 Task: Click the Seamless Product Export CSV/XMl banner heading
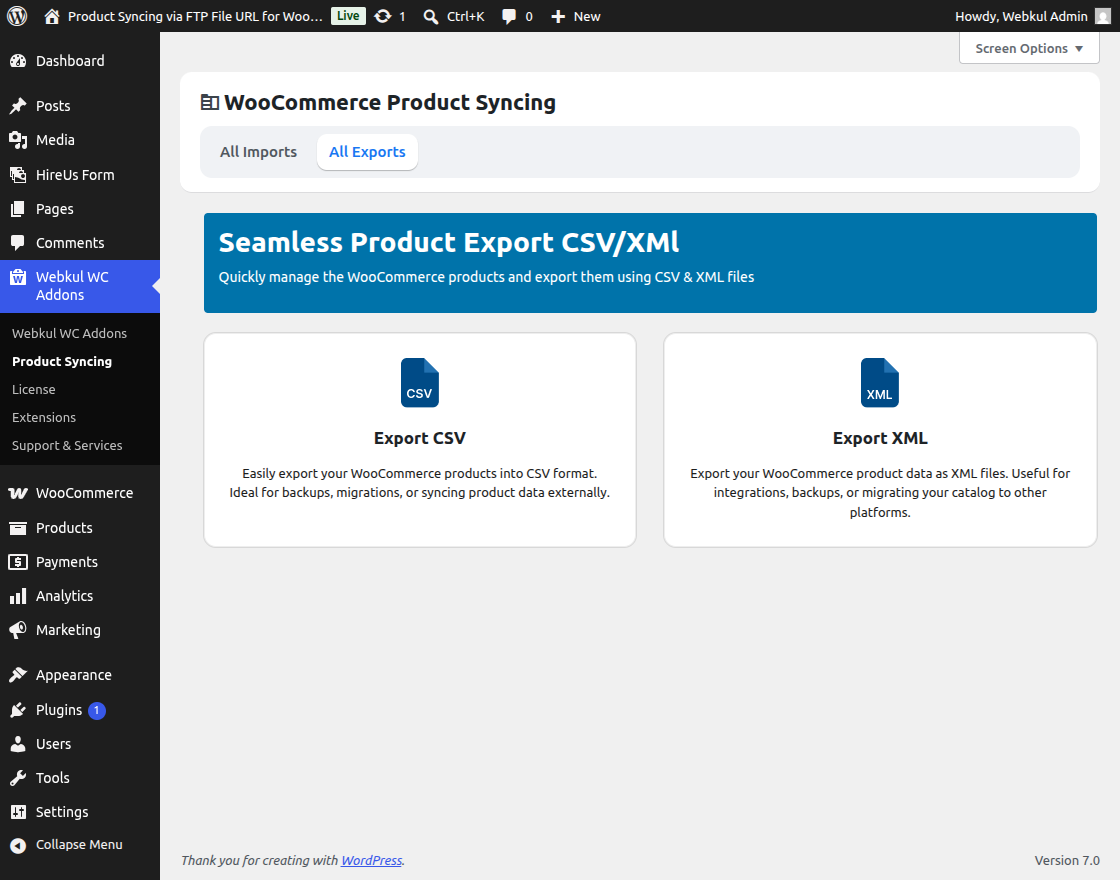click(449, 243)
